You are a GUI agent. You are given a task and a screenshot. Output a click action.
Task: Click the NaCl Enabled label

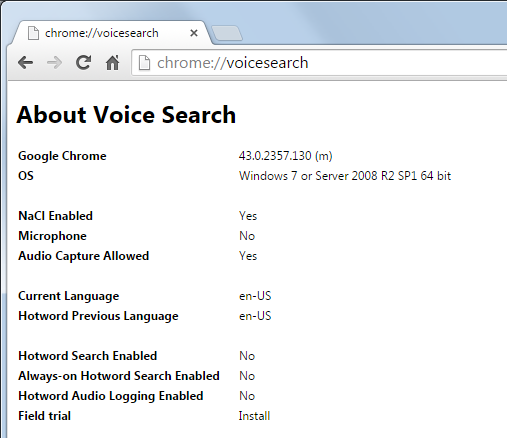tap(56, 216)
